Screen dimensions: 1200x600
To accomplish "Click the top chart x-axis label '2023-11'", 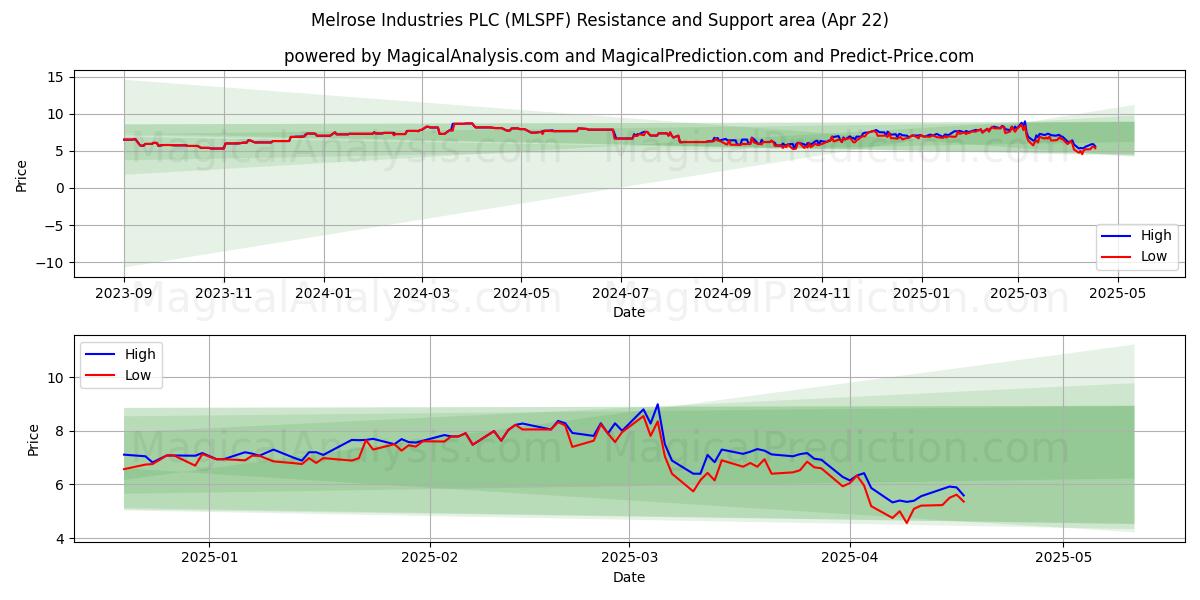I will click(223, 295).
